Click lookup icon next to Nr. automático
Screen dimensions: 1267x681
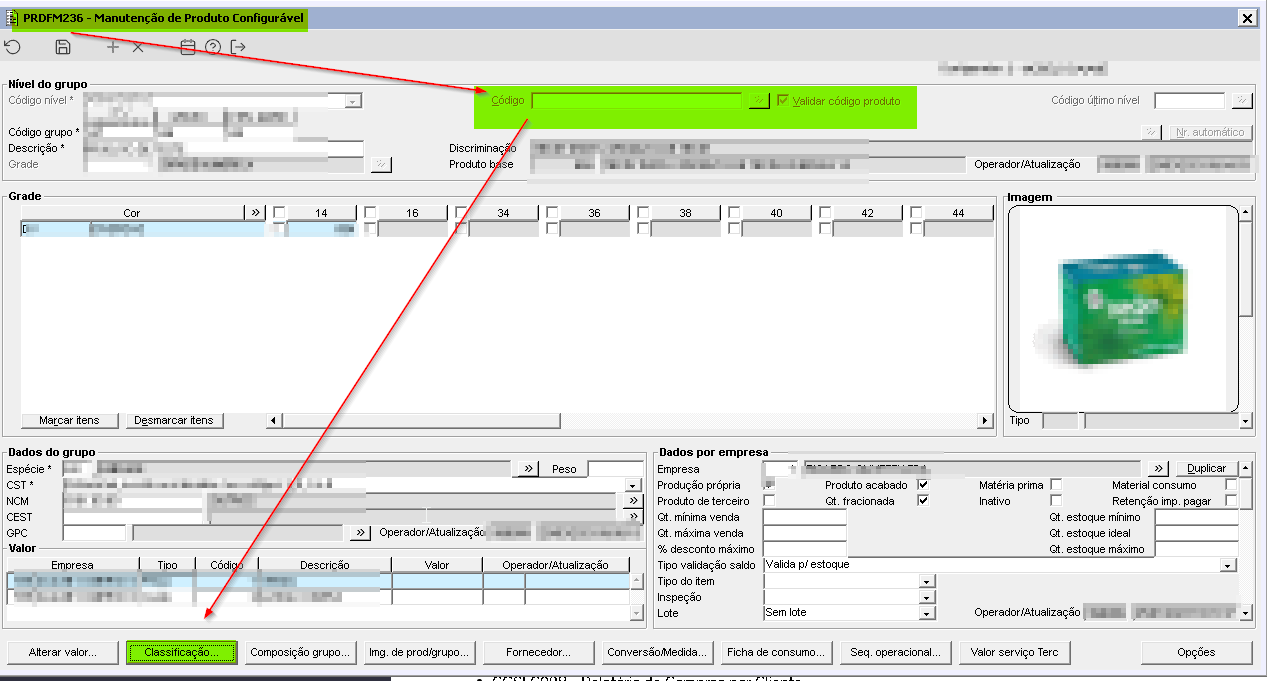[1151, 132]
